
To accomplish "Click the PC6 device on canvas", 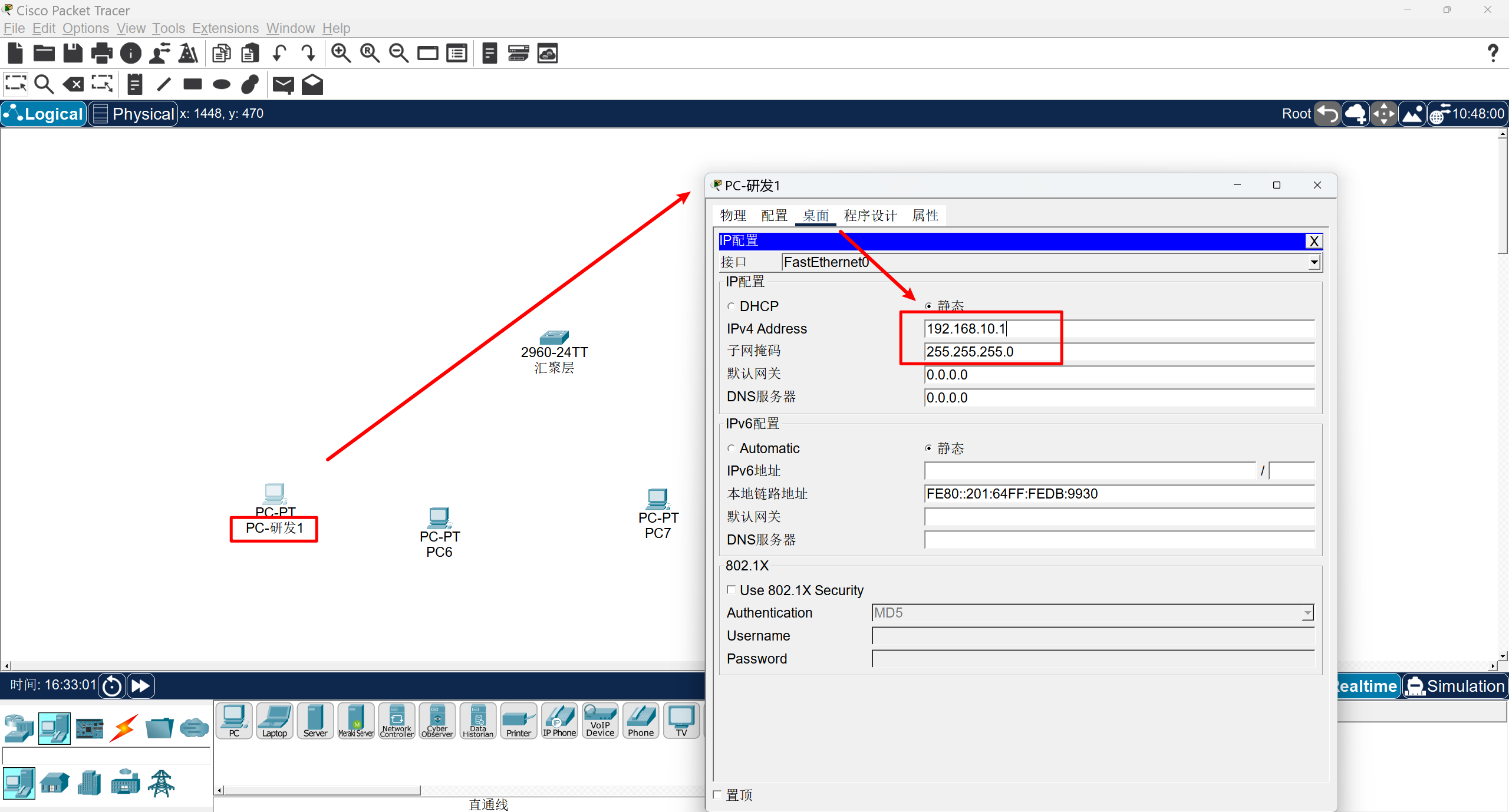I will [x=439, y=517].
